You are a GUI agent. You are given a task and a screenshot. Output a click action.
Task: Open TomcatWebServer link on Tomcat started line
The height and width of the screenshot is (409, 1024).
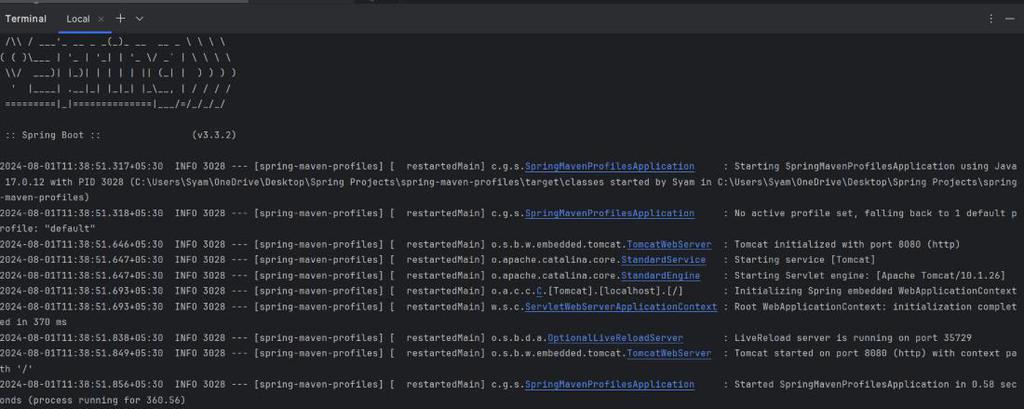coord(669,353)
